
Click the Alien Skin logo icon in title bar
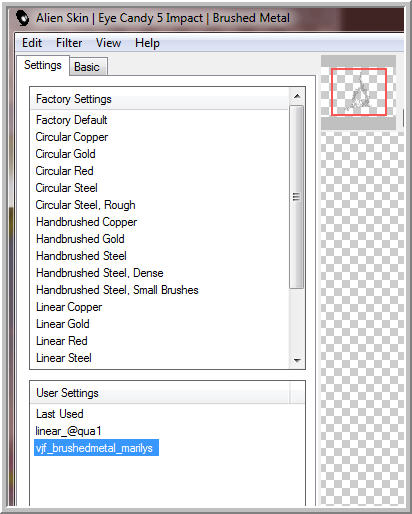pyautogui.click(x=22, y=18)
